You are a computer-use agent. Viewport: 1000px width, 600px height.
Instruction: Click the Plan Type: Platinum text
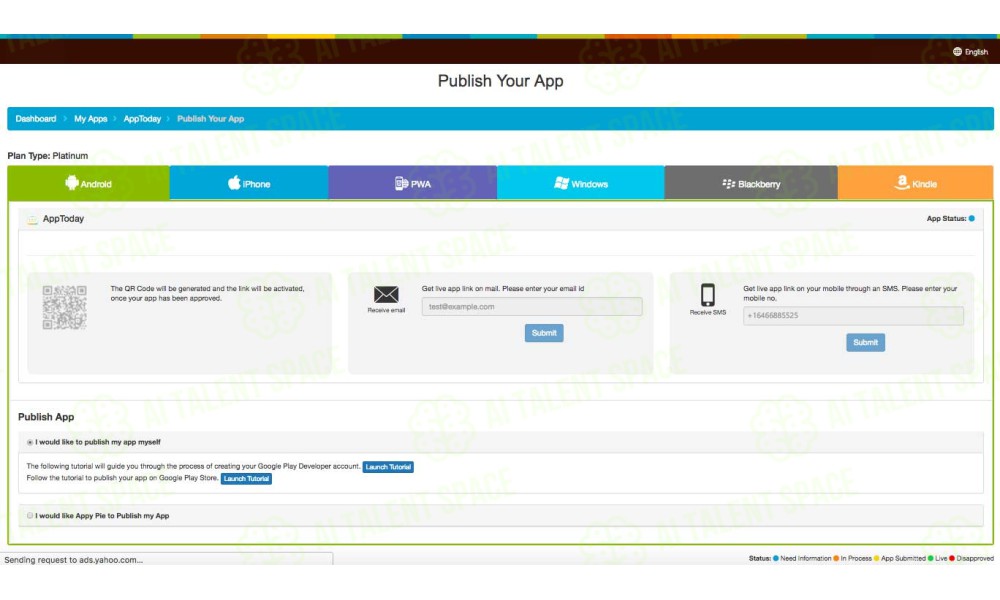[48, 156]
